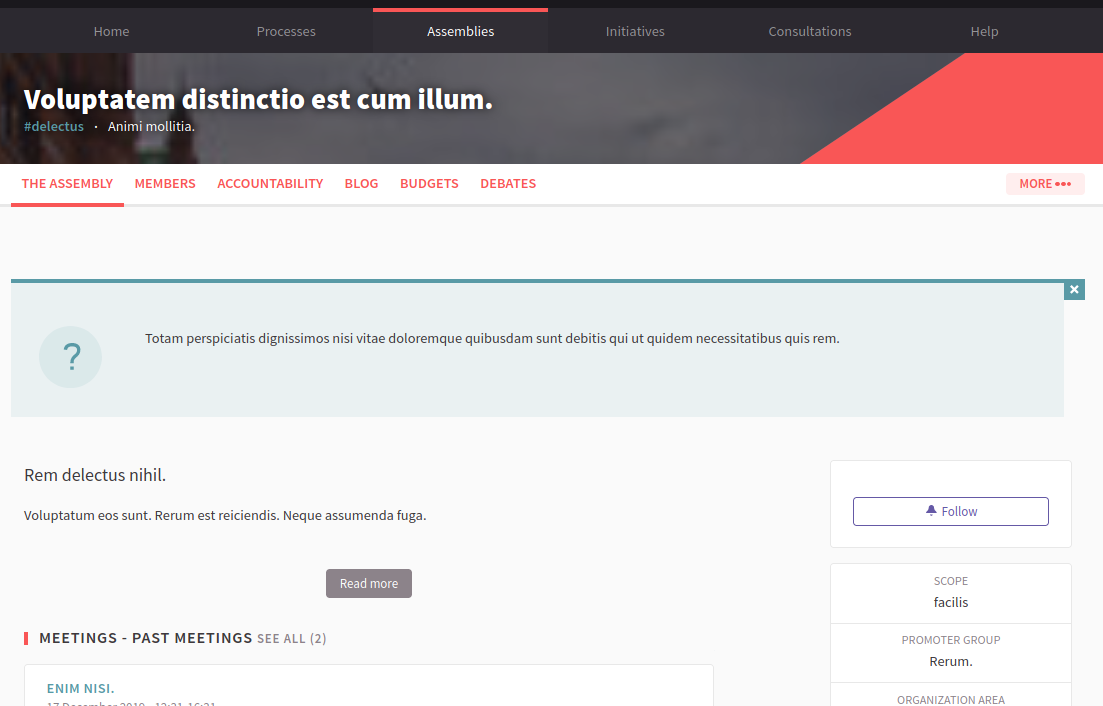
Task: Go to Processes in the top navigation
Action: [x=286, y=31]
